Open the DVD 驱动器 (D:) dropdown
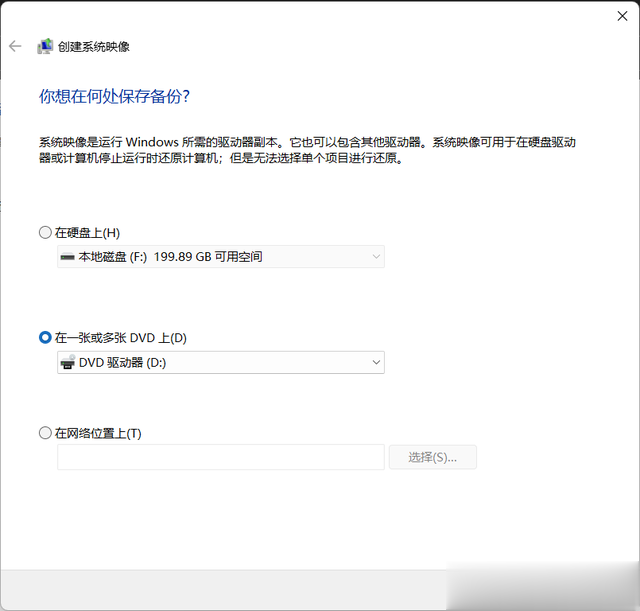Image resolution: width=640 pixels, height=611 pixels. pyautogui.click(x=221, y=362)
